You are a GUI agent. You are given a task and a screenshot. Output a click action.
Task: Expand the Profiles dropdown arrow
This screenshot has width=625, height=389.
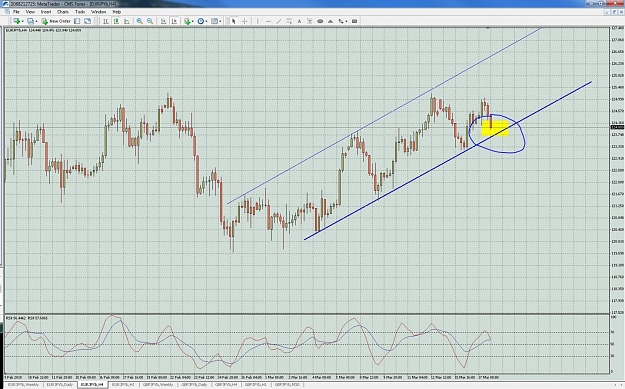(x=36, y=21)
